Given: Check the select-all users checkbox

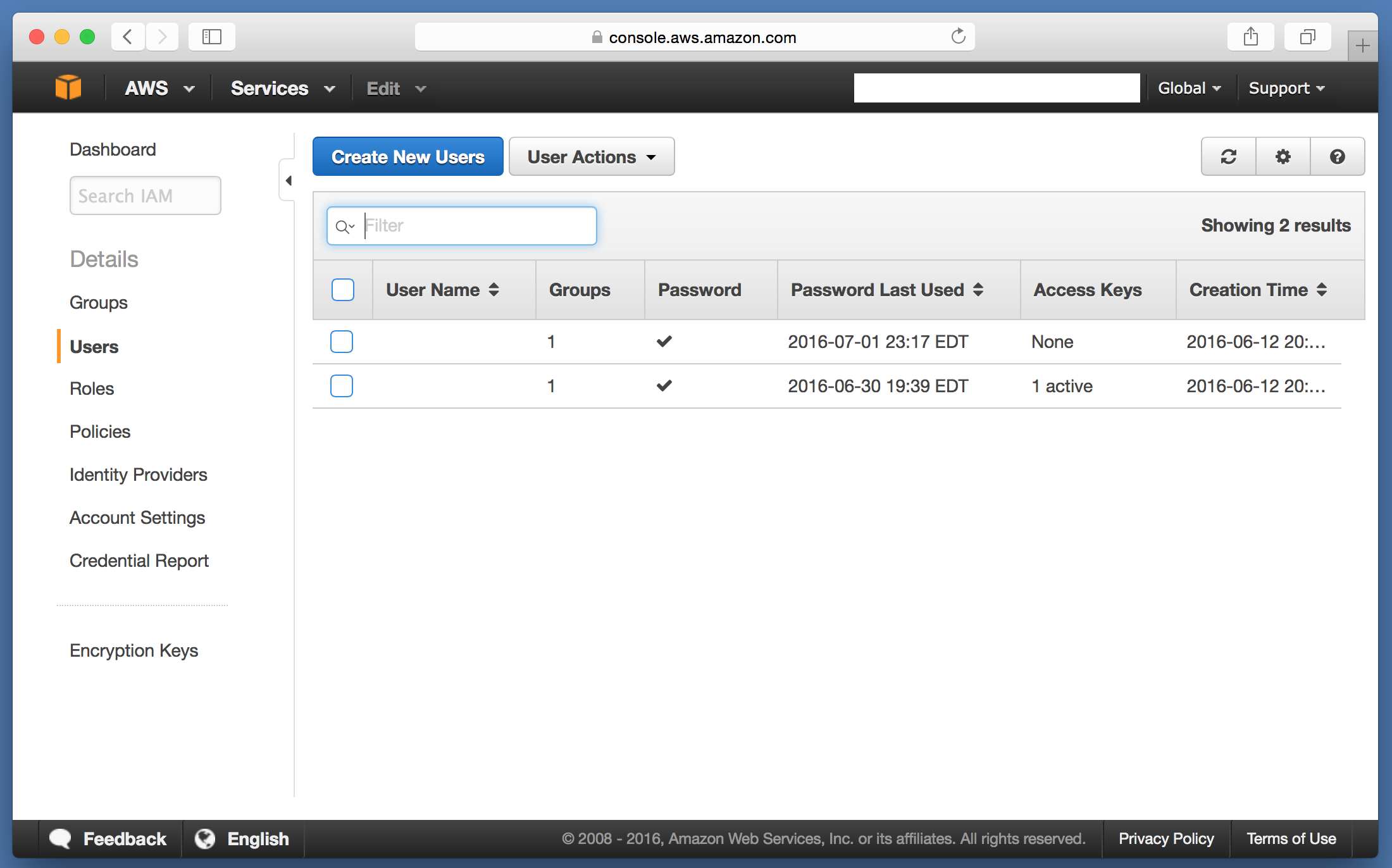Looking at the screenshot, I should pyautogui.click(x=342, y=290).
